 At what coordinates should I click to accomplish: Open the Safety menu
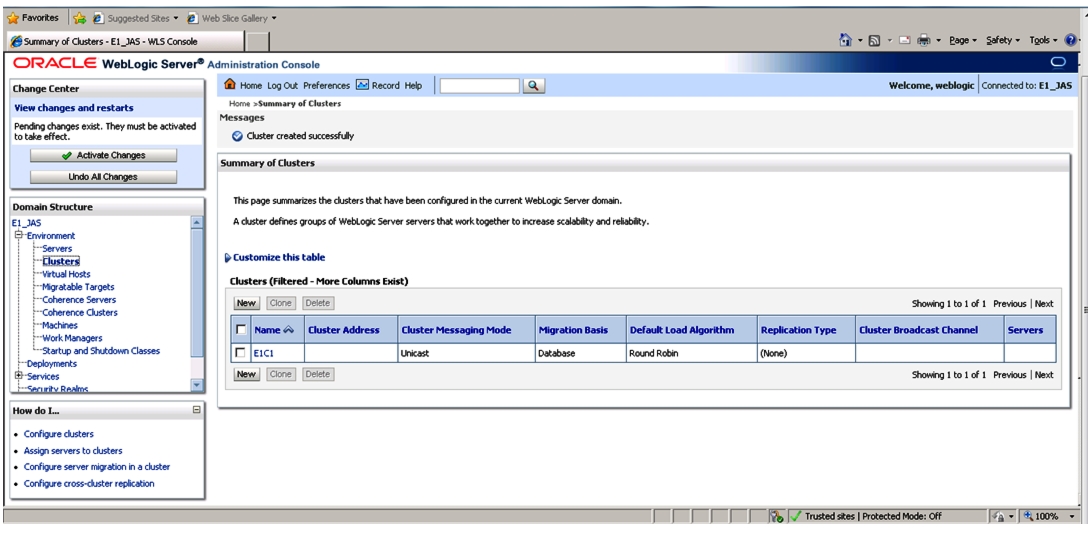[x=1003, y=40]
